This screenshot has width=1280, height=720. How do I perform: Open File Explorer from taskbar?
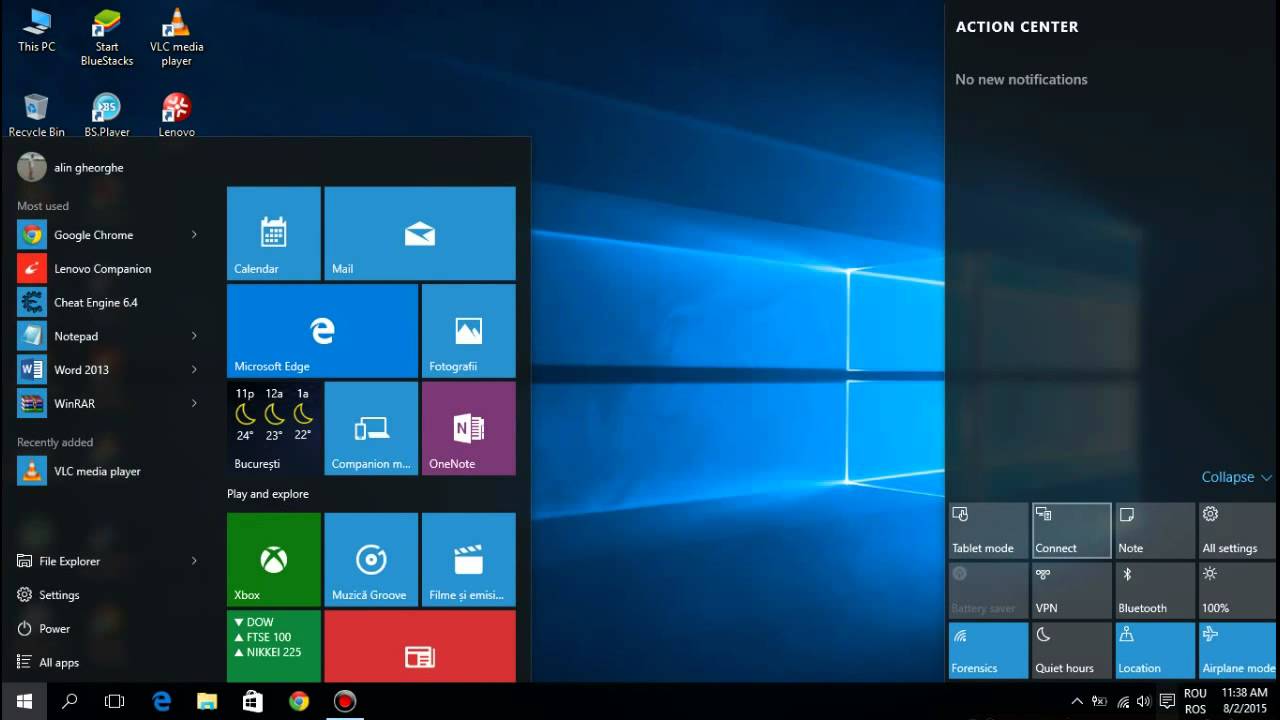coord(207,701)
